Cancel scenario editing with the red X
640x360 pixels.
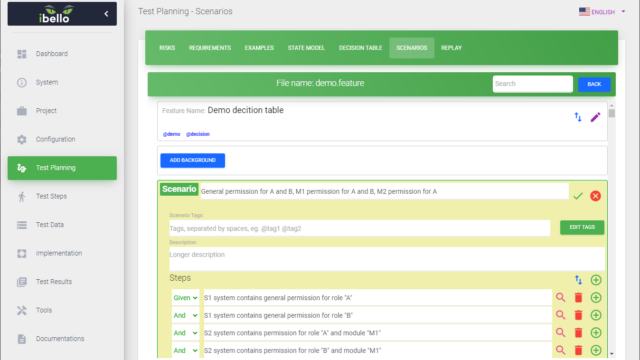(x=596, y=196)
